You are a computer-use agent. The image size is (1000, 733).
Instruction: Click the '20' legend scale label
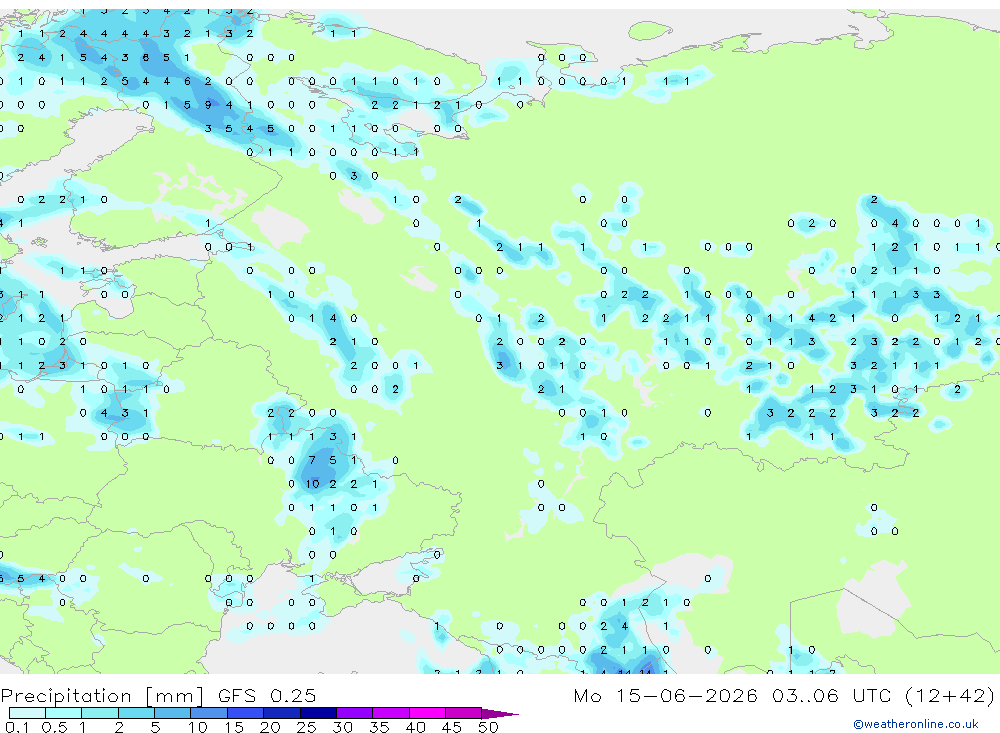tap(270, 727)
